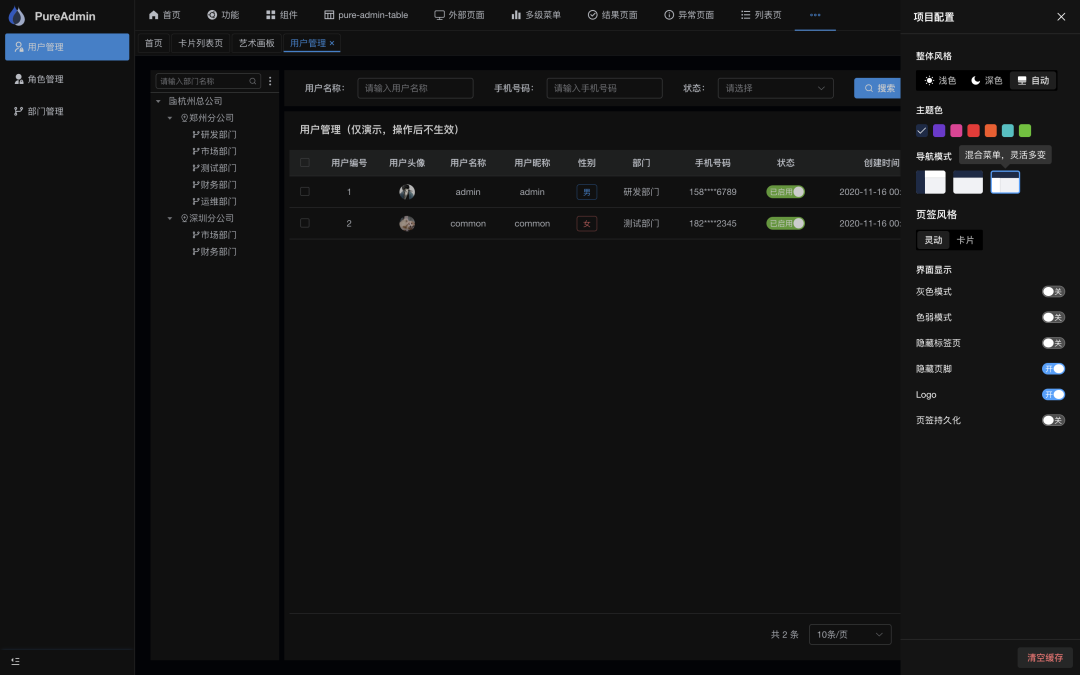Close the 项目配置 settings panel

coord(1061,16)
